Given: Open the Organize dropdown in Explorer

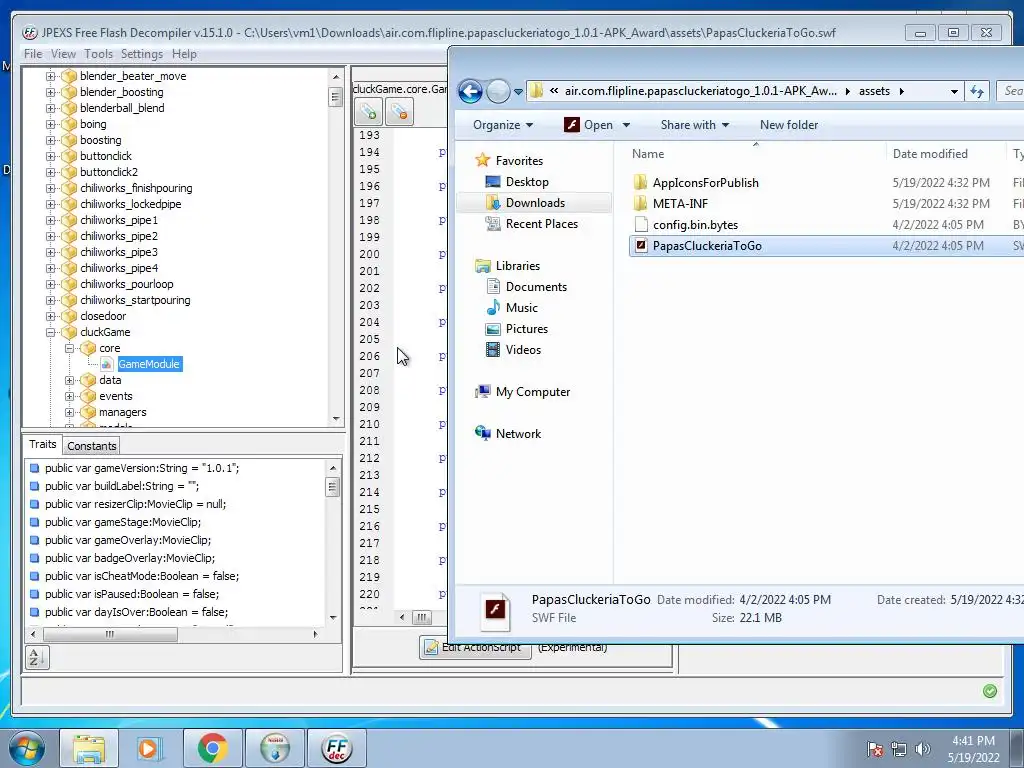Looking at the screenshot, I should pos(503,125).
